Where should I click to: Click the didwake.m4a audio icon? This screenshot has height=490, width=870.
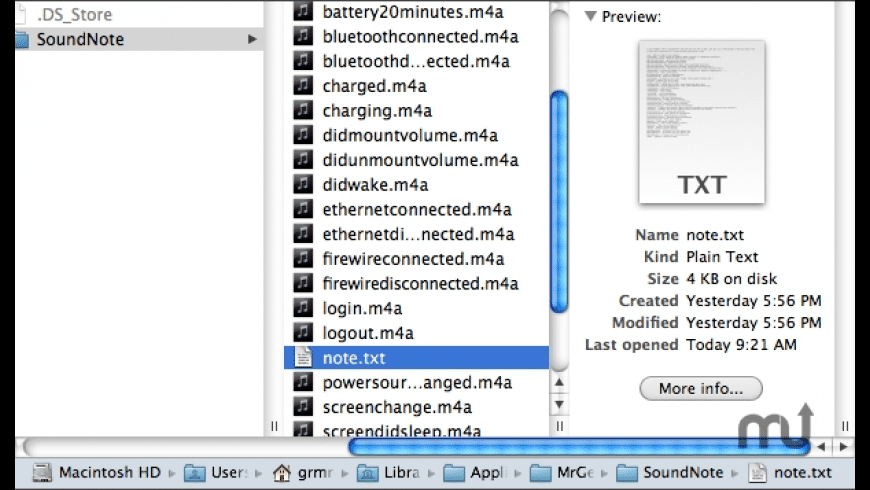[303, 184]
